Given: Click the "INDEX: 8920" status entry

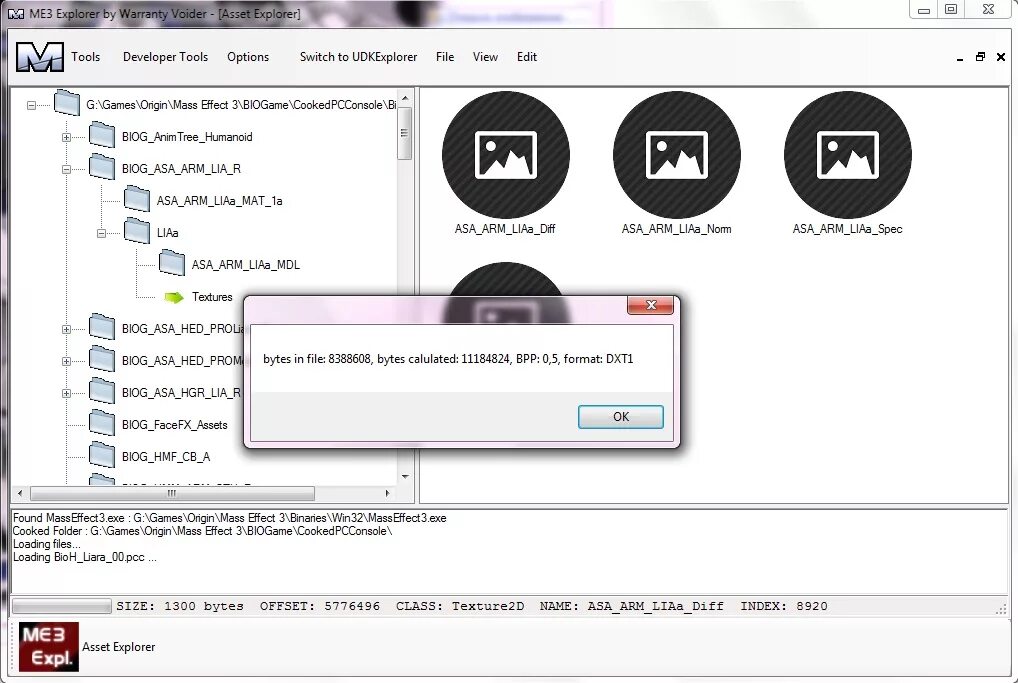Looking at the screenshot, I should tap(784, 606).
